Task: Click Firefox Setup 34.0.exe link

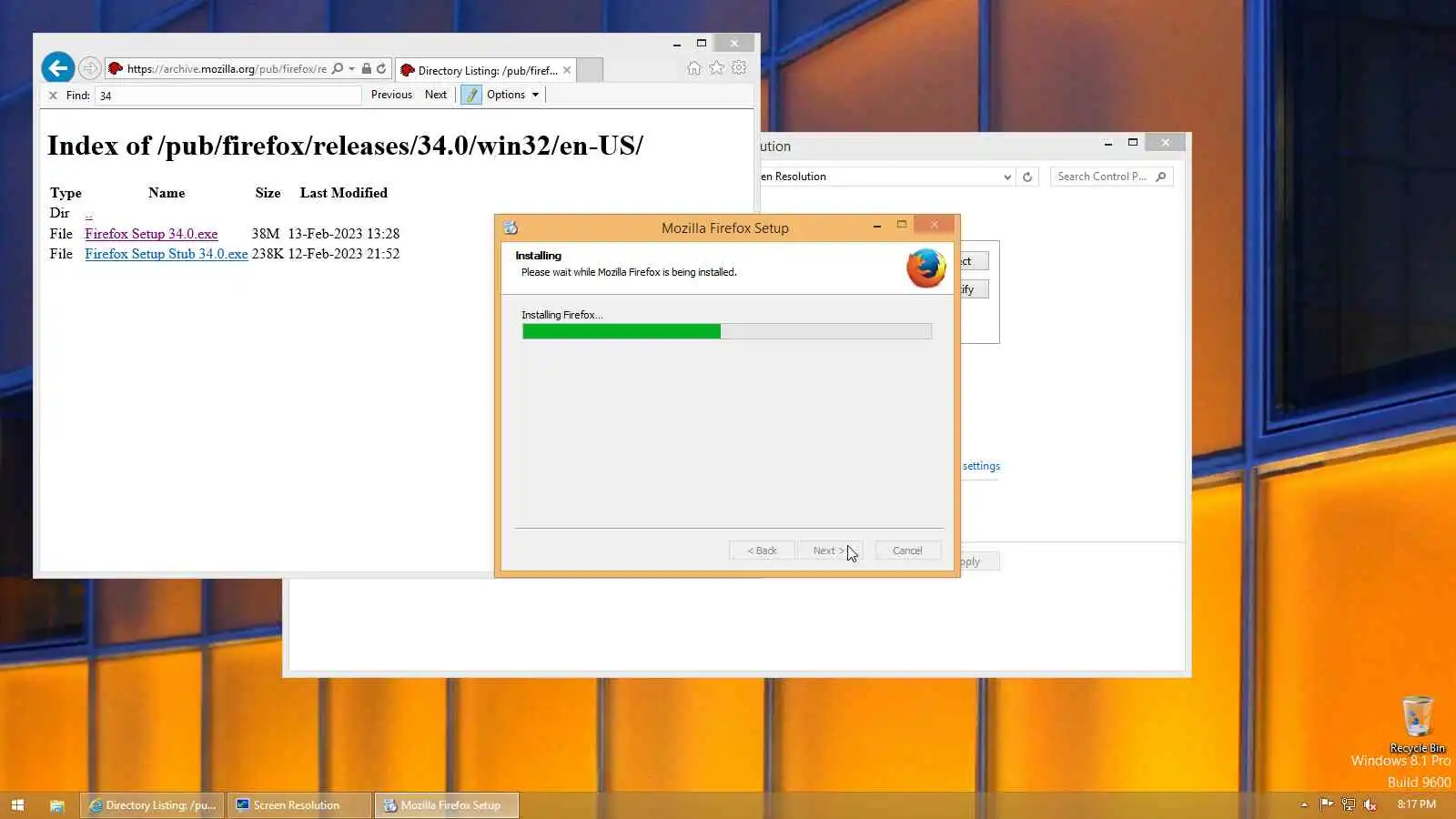Action: click(151, 234)
